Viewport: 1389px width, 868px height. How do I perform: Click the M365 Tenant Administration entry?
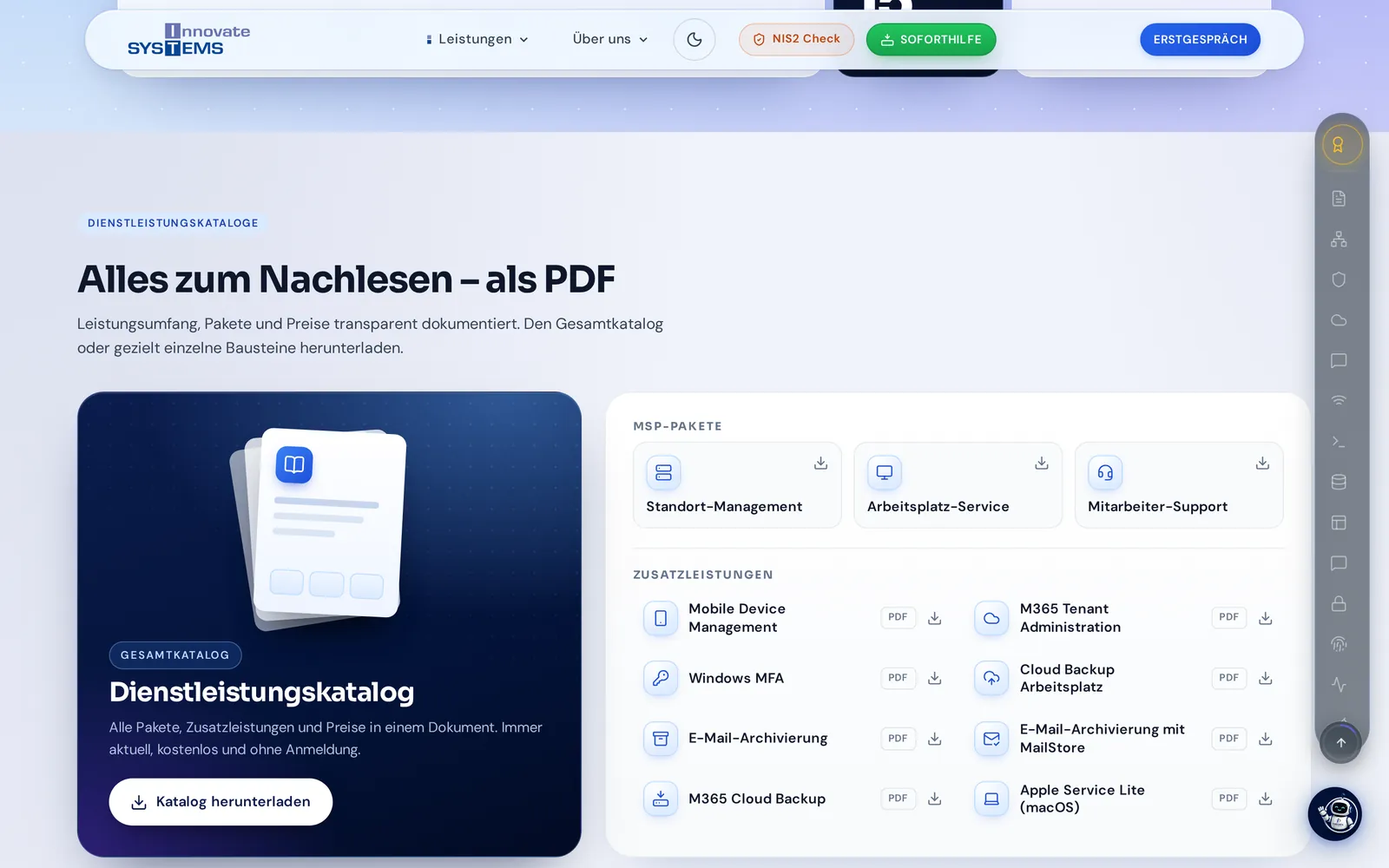(x=1123, y=618)
